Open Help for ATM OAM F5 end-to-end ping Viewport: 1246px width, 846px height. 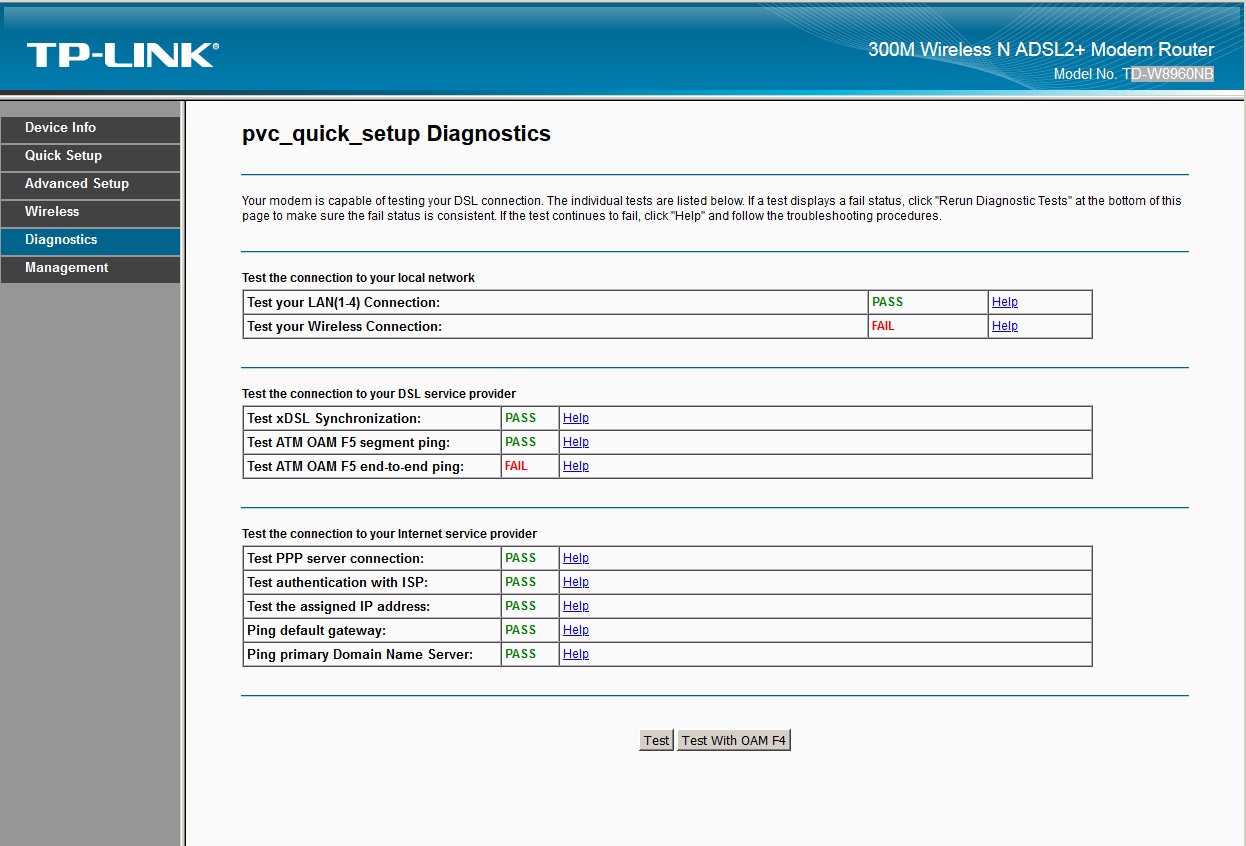click(x=576, y=466)
